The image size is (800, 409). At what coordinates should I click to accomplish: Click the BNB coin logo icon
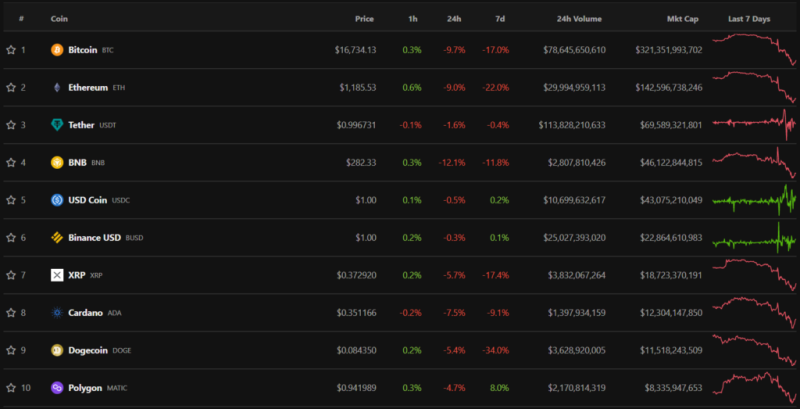point(57,163)
